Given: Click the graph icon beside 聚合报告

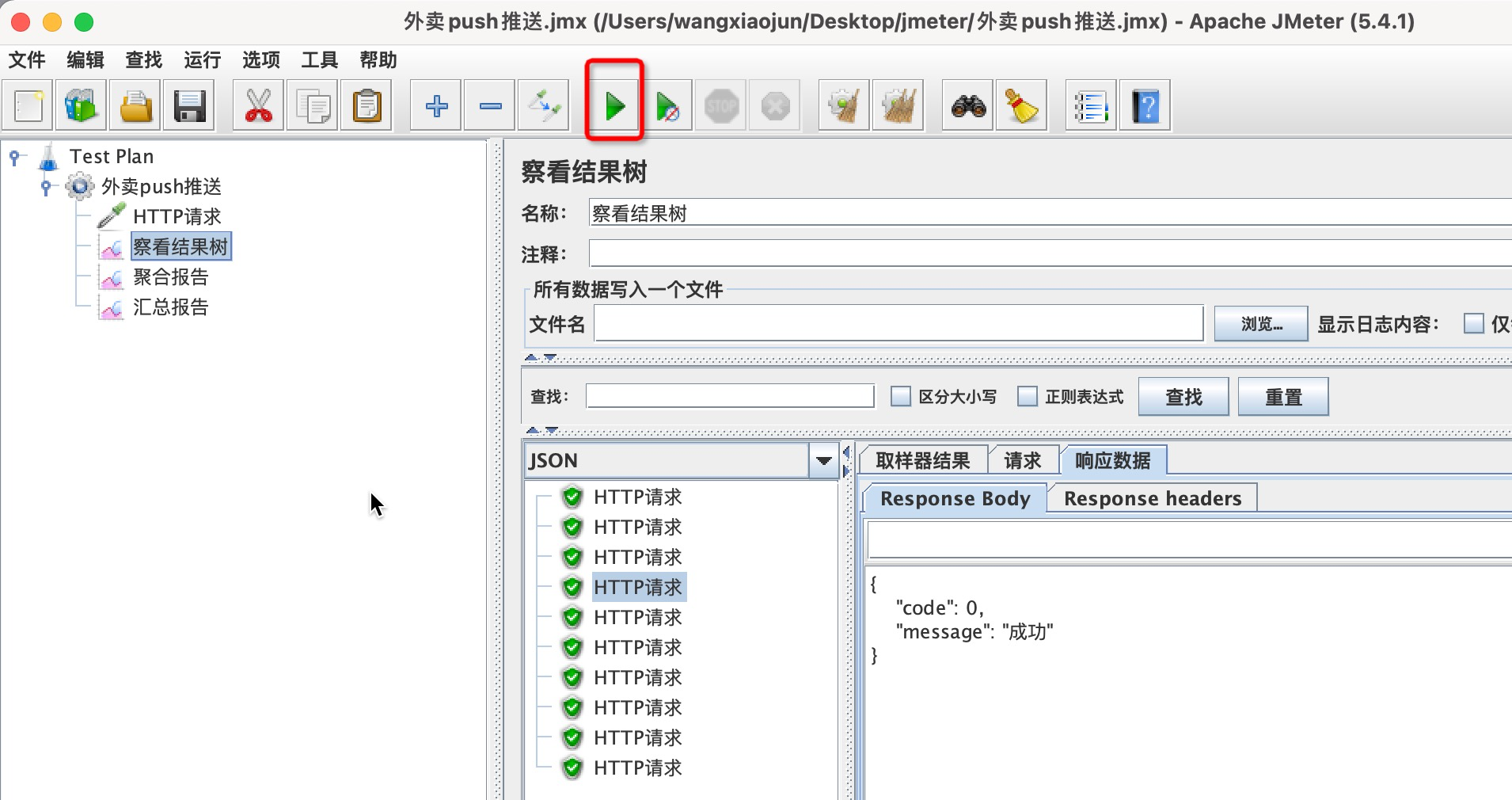Looking at the screenshot, I should click(x=112, y=277).
